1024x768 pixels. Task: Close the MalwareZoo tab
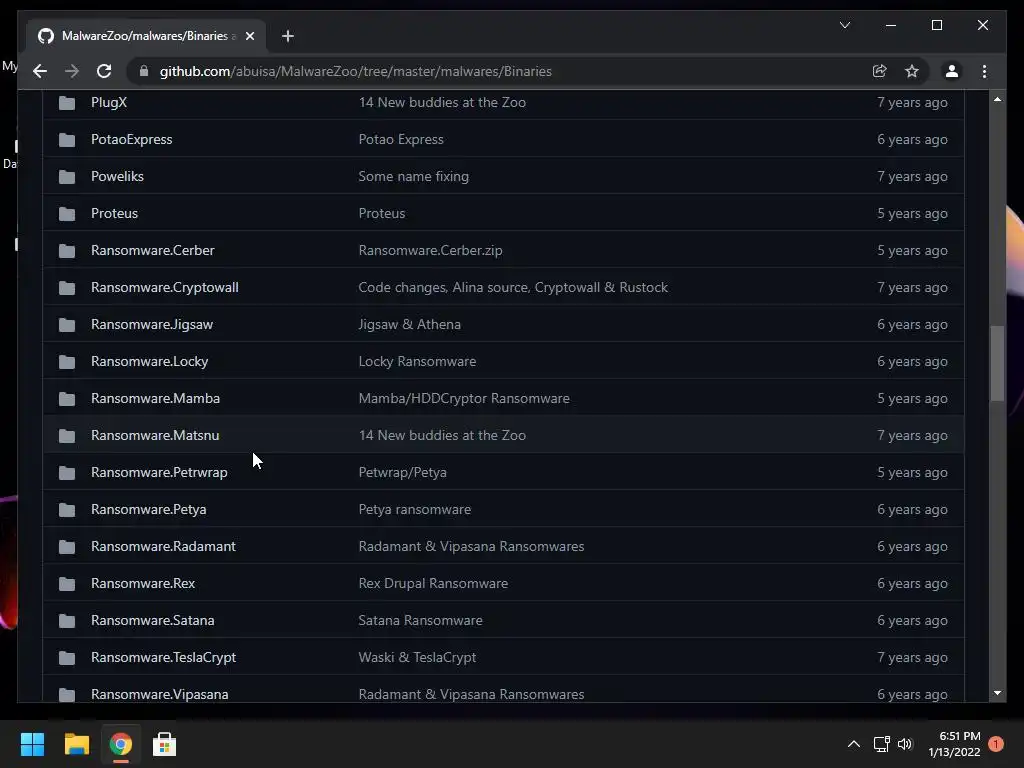[249, 36]
